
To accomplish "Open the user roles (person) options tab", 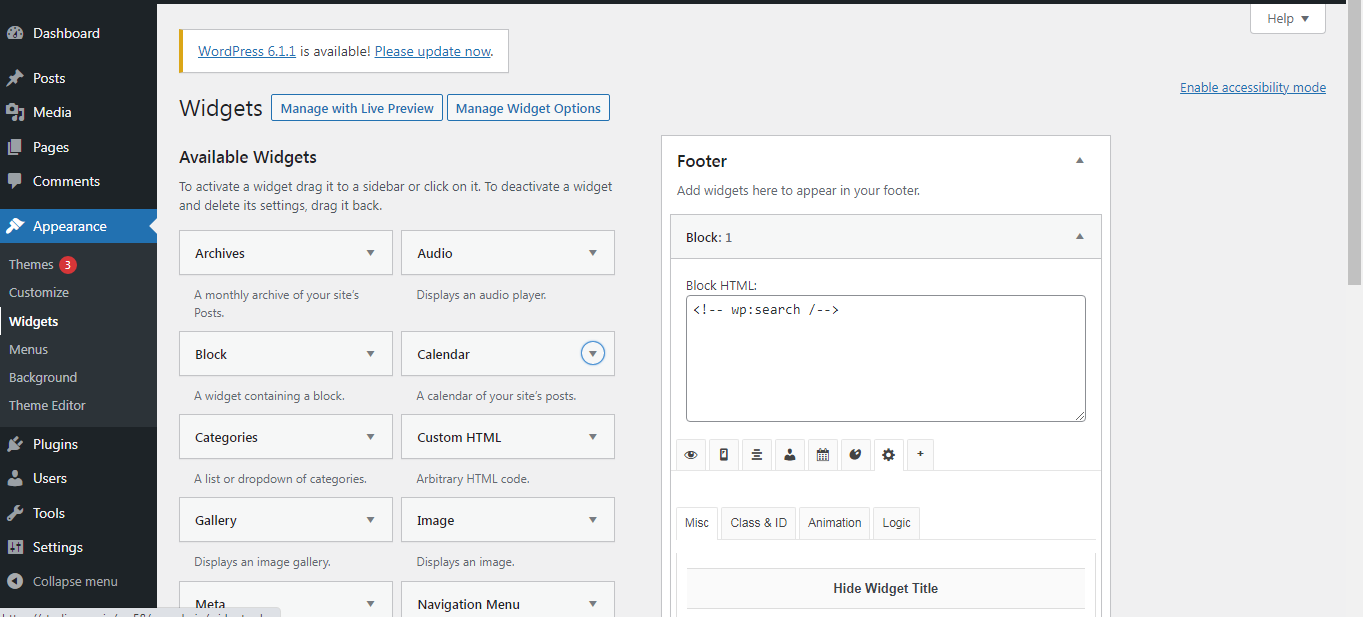I will coord(789,454).
